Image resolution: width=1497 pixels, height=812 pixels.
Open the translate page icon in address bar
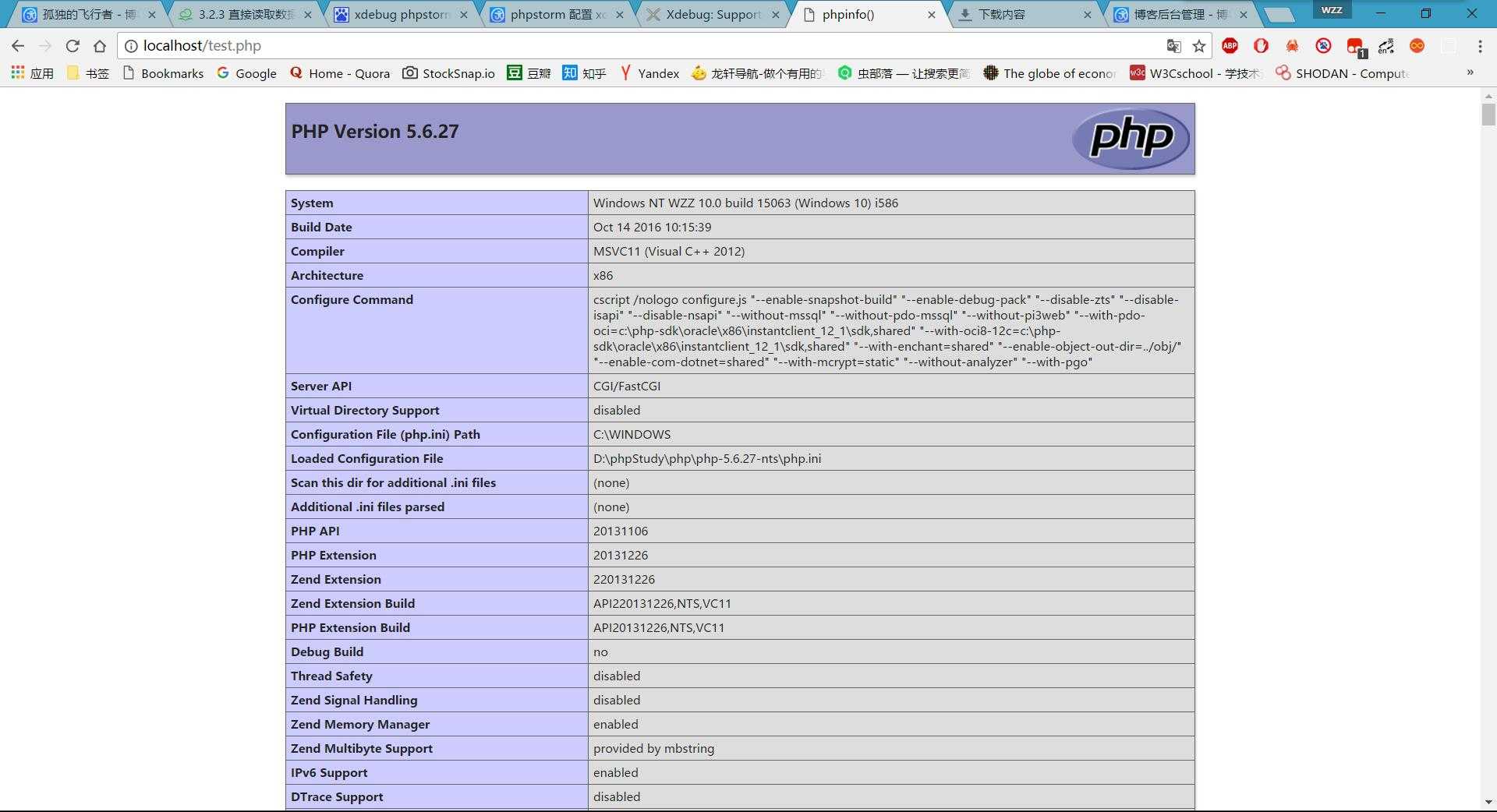[1173, 46]
